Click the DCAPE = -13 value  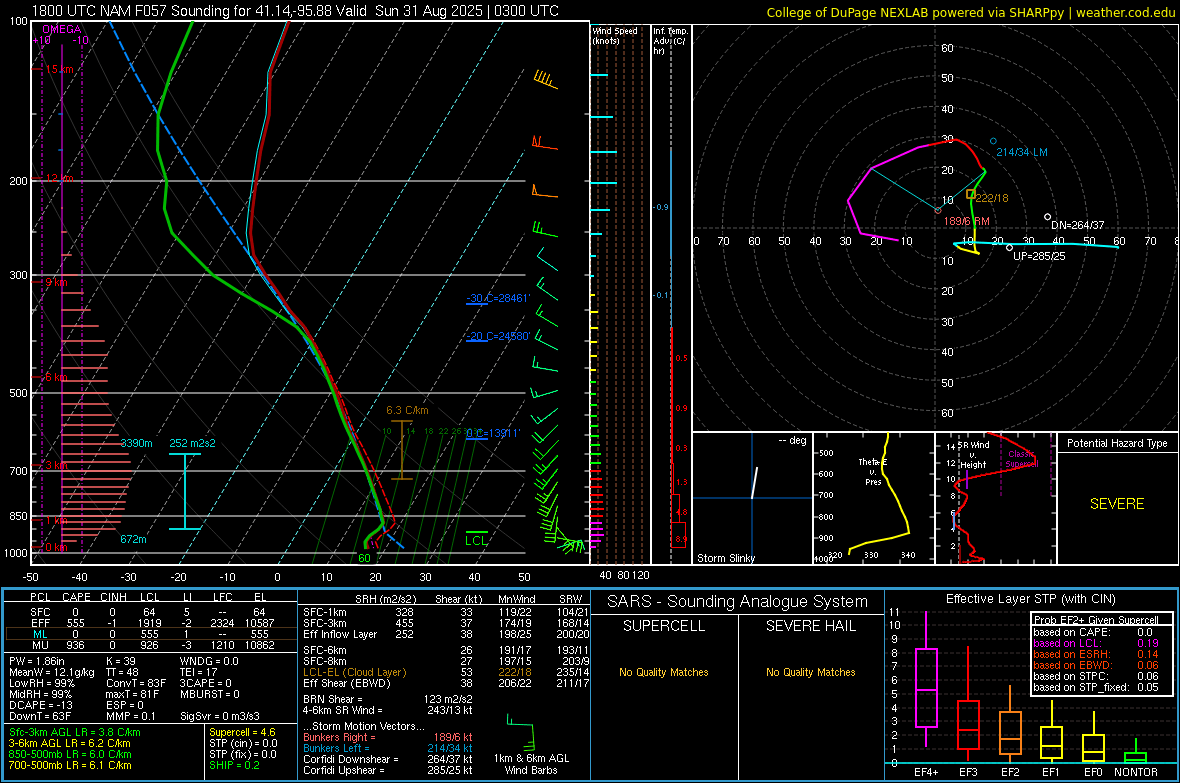[x=40, y=705]
